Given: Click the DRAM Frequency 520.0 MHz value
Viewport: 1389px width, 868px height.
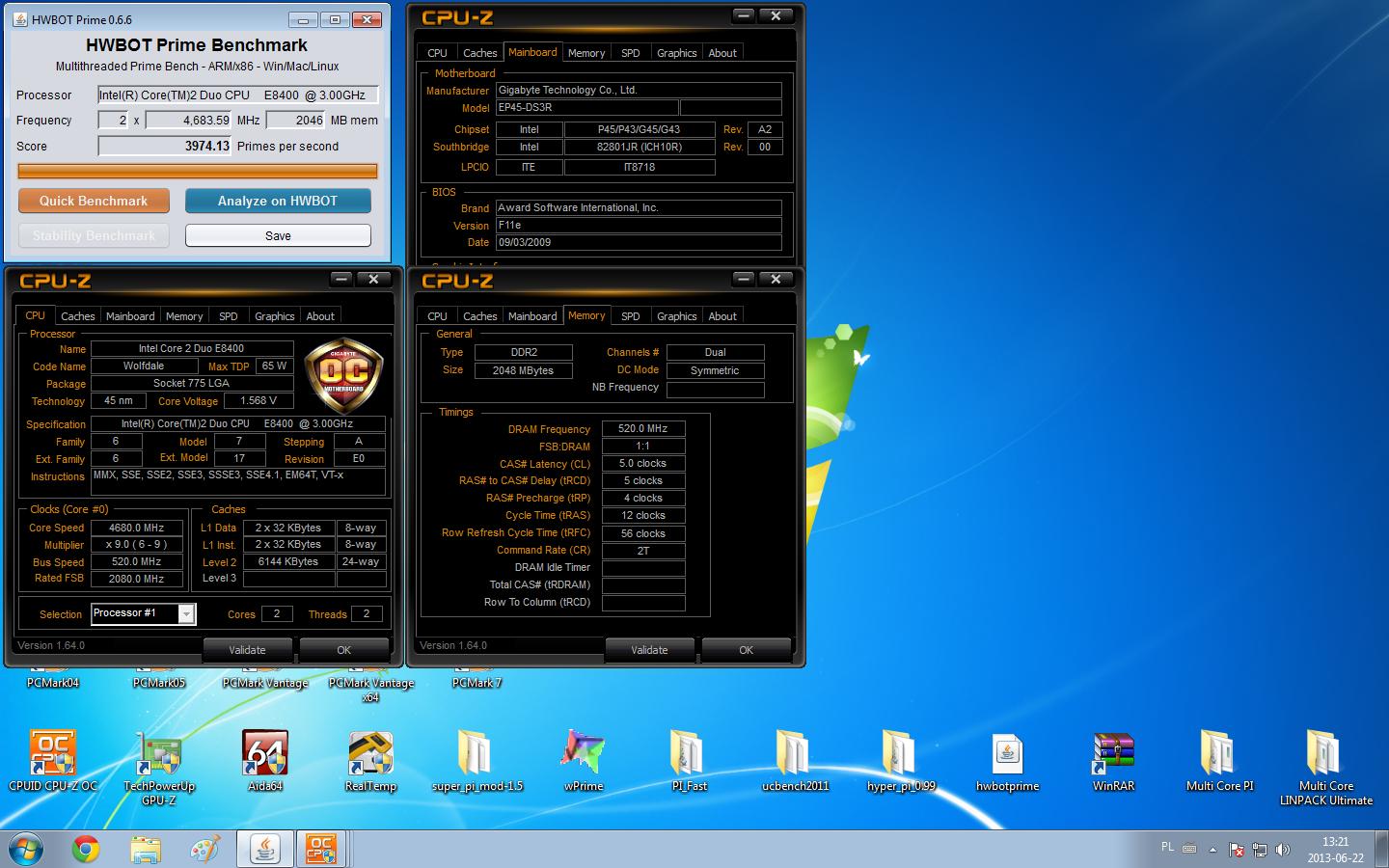Looking at the screenshot, I should pyautogui.click(x=643, y=428).
